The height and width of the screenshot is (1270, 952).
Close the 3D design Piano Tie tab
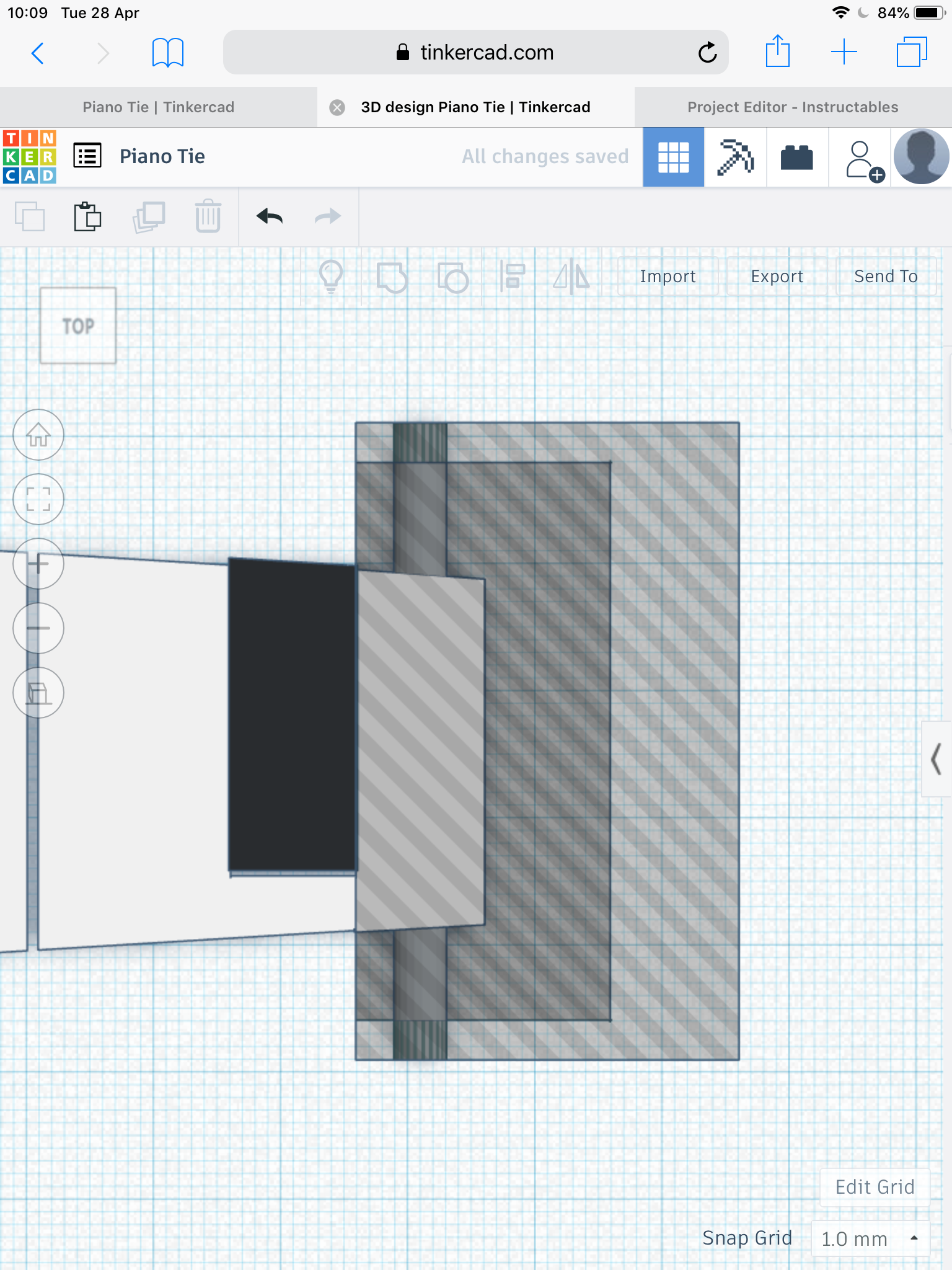pyautogui.click(x=337, y=108)
